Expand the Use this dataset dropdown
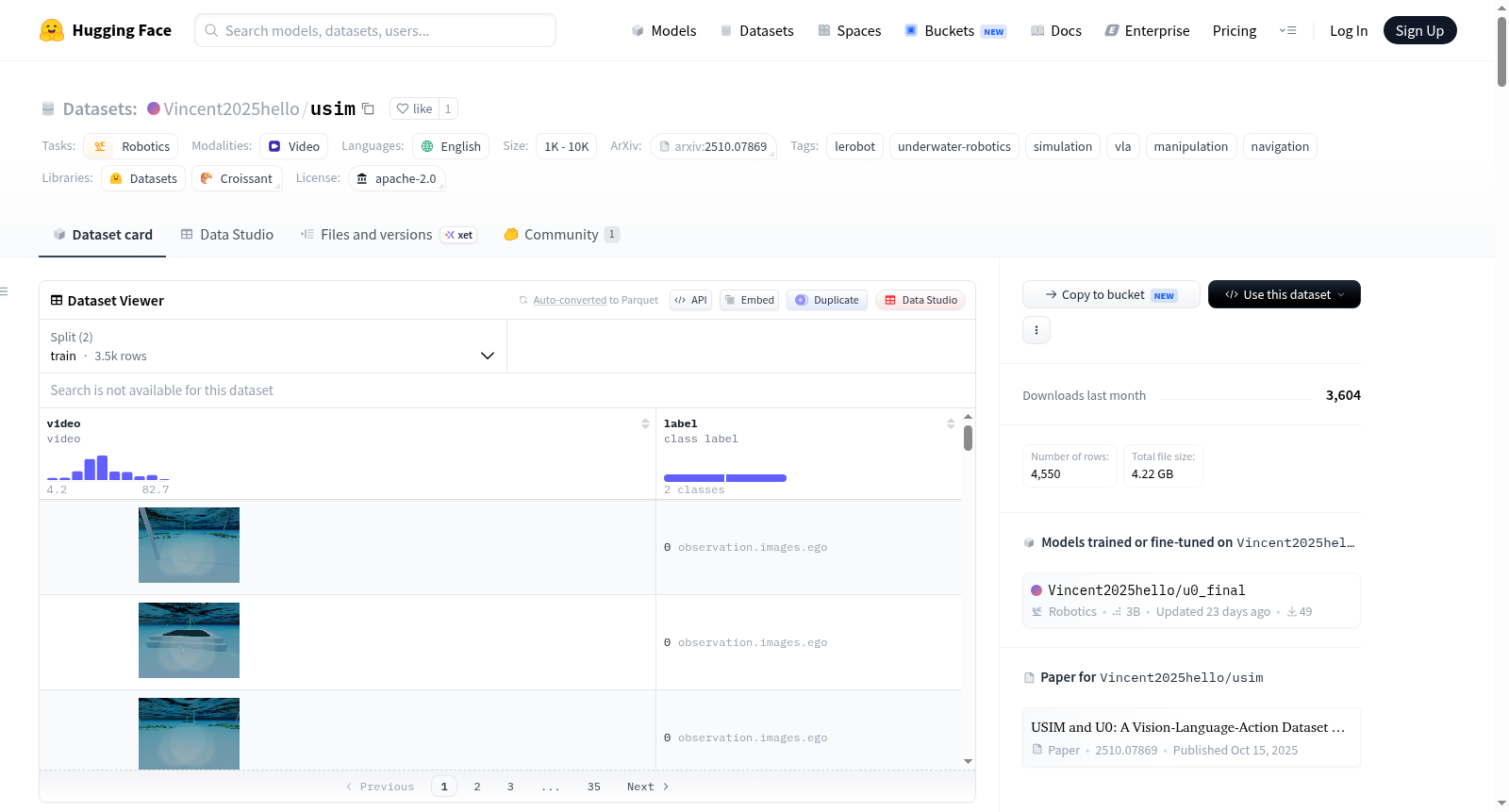Viewport: 1509px width, 812px height. coord(1285,294)
